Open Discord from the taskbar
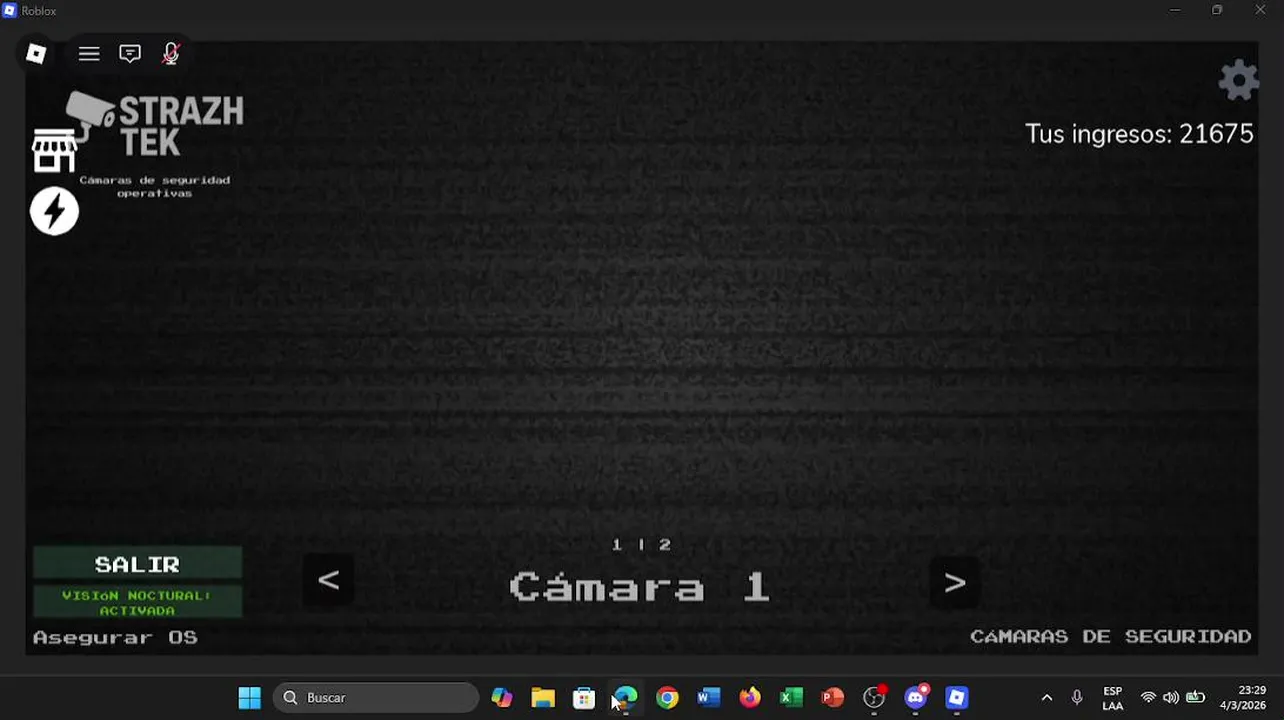 tap(916, 697)
